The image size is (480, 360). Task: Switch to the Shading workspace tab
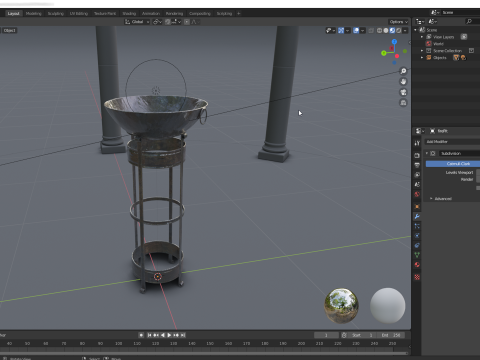pyautogui.click(x=129, y=13)
